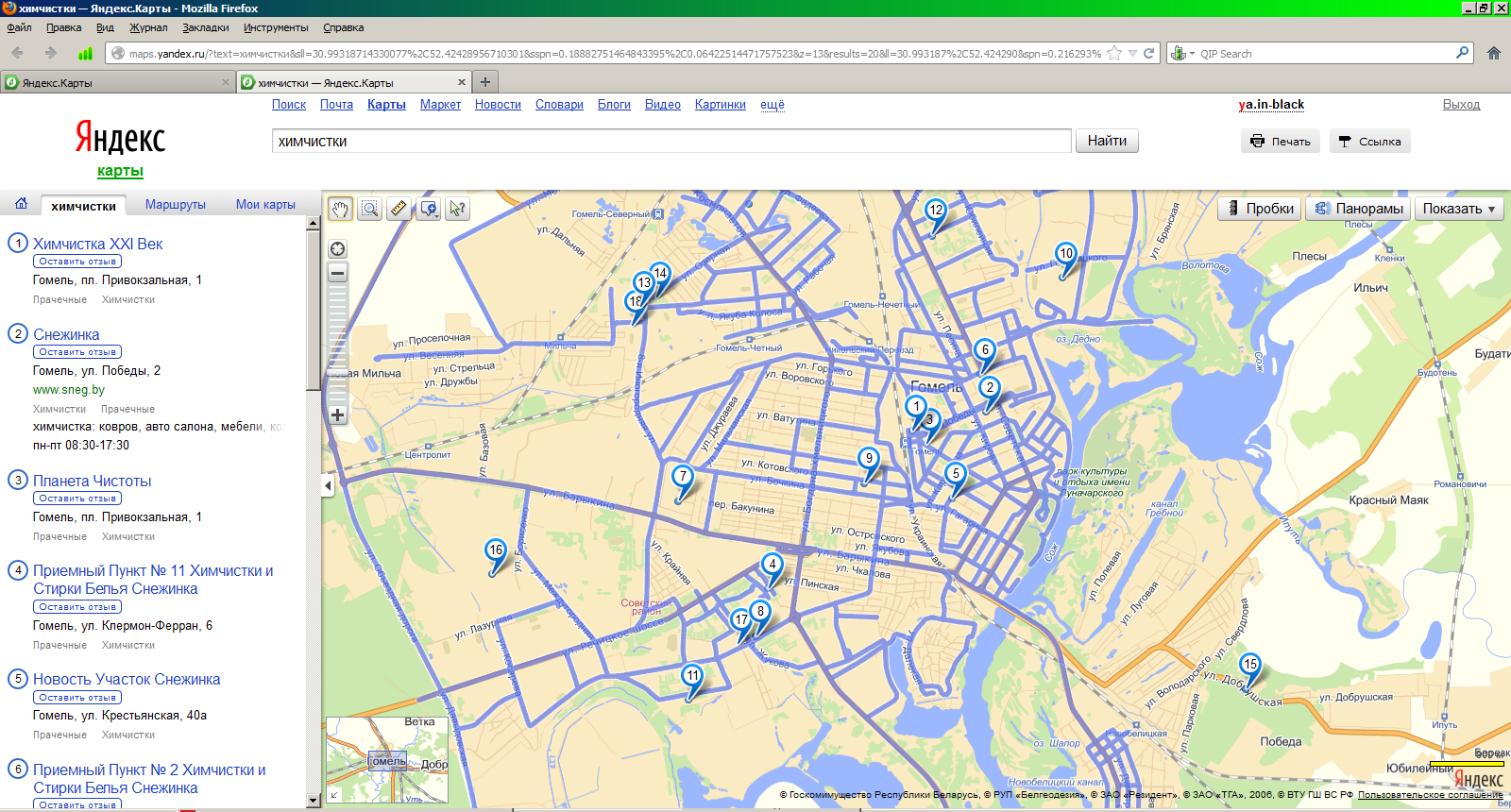Image resolution: width=1511 pixels, height=812 pixels.
Task: Open the Firefox home page button
Action: [1494, 53]
